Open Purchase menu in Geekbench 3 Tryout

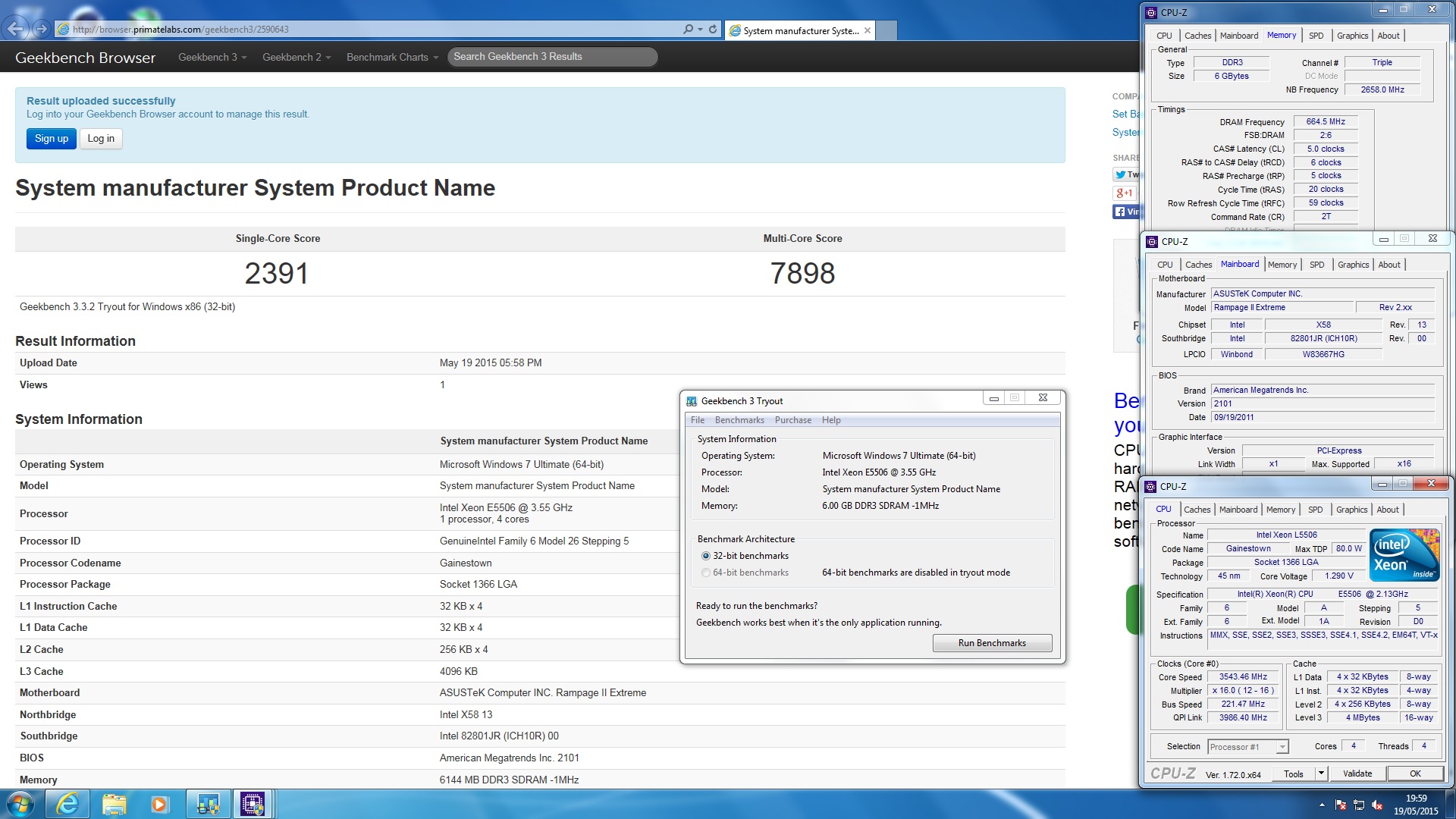click(792, 420)
